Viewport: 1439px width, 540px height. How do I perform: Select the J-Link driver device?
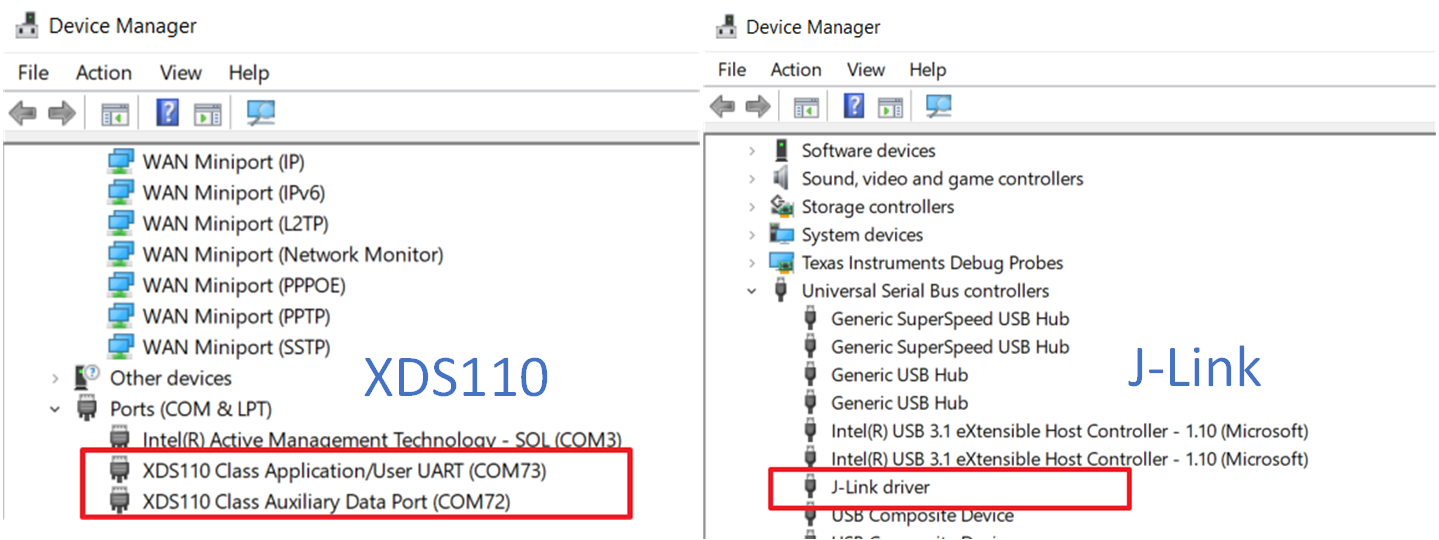[880, 488]
